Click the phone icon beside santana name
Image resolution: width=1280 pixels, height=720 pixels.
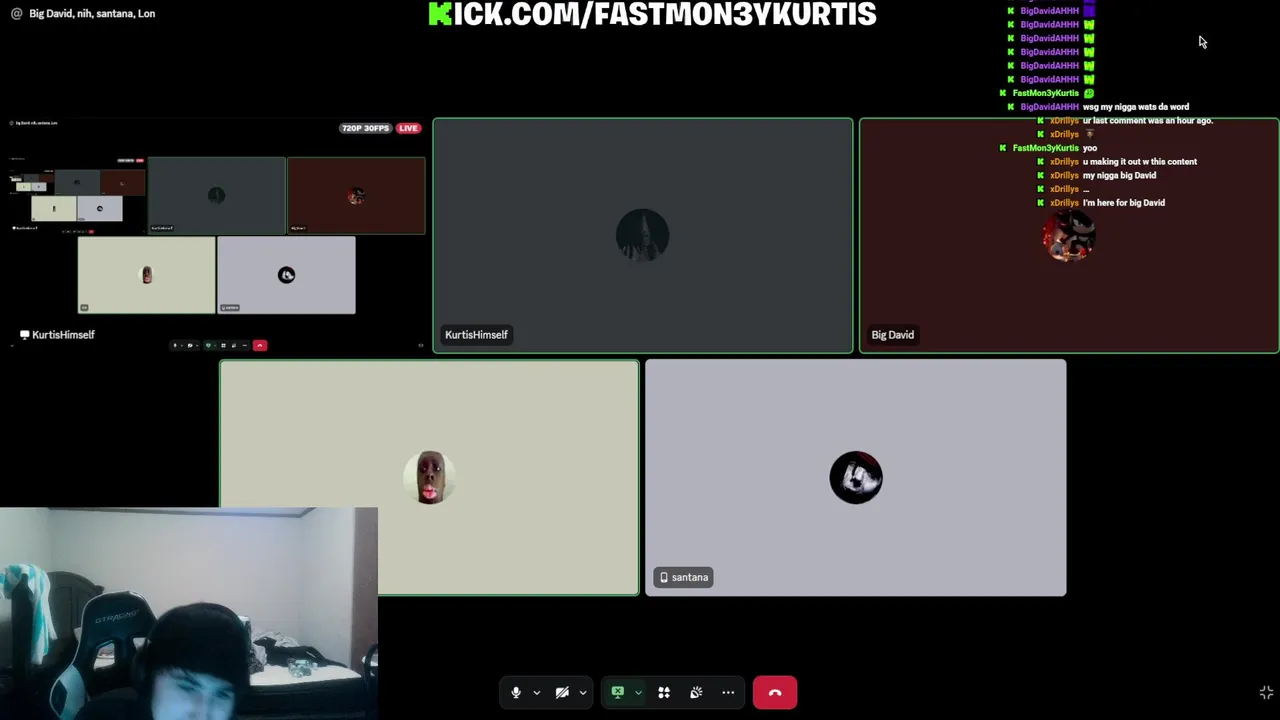pyautogui.click(x=664, y=577)
